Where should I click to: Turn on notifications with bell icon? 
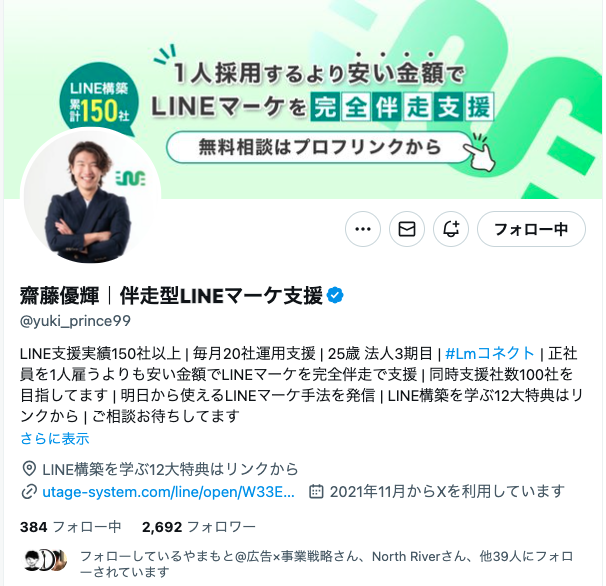(451, 229)
